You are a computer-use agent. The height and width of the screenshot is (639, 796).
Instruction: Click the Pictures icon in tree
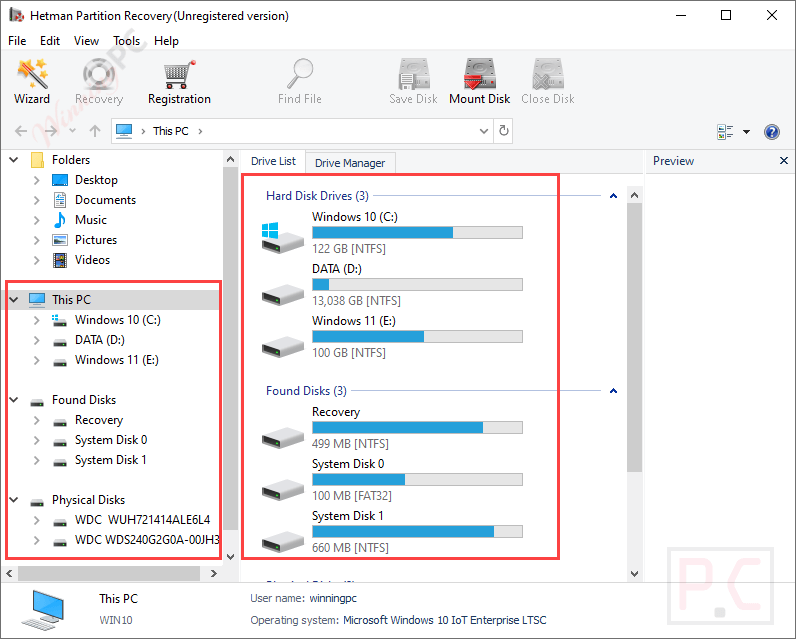pos(60,240)
